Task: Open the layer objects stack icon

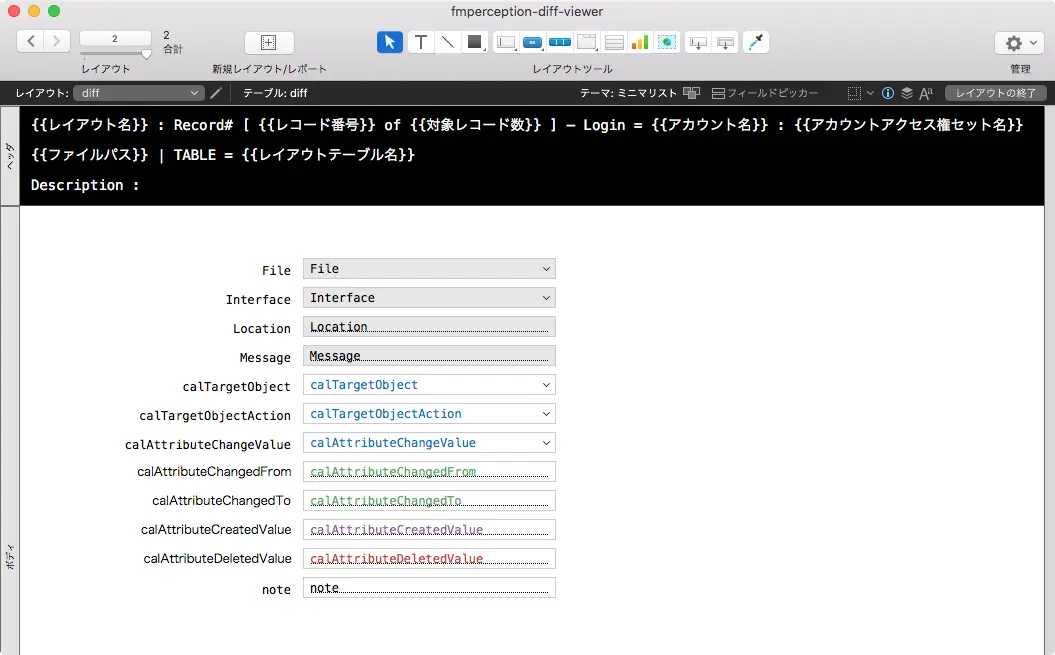Action: pyautogui.click(x=907, y=93)
